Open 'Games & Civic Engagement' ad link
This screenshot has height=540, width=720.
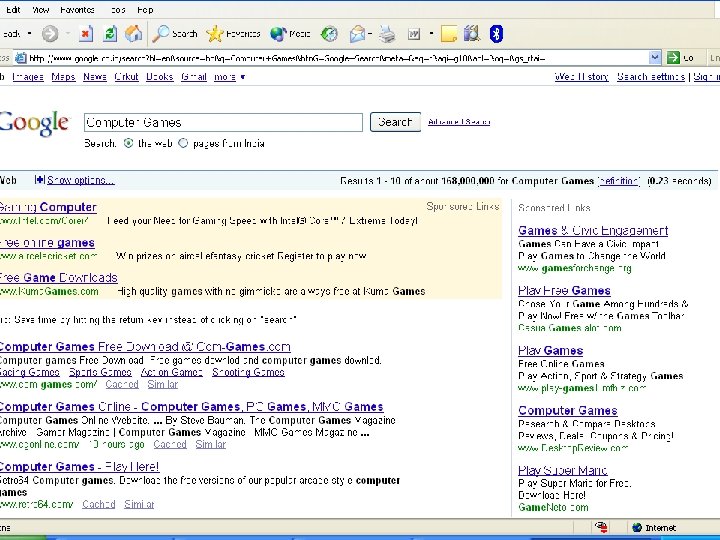click(593, 231)
